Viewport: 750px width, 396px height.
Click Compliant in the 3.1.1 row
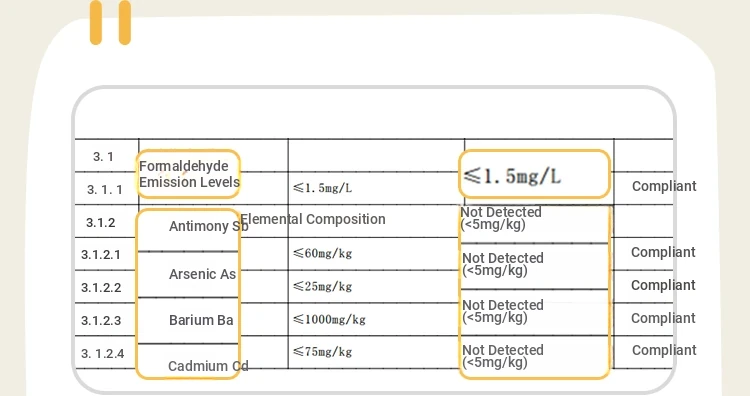click(x=664, y=187)
